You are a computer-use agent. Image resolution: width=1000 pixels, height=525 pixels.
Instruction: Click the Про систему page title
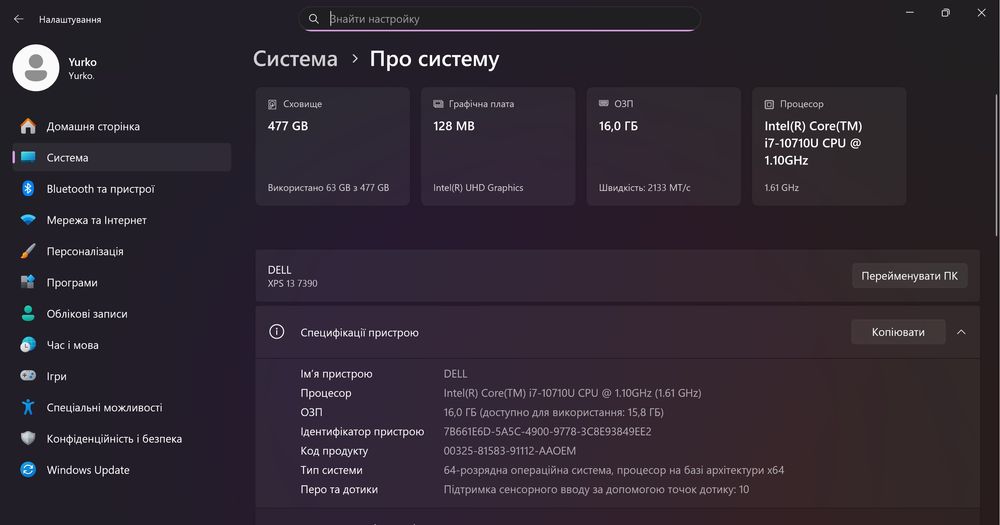tap(434, 59)
